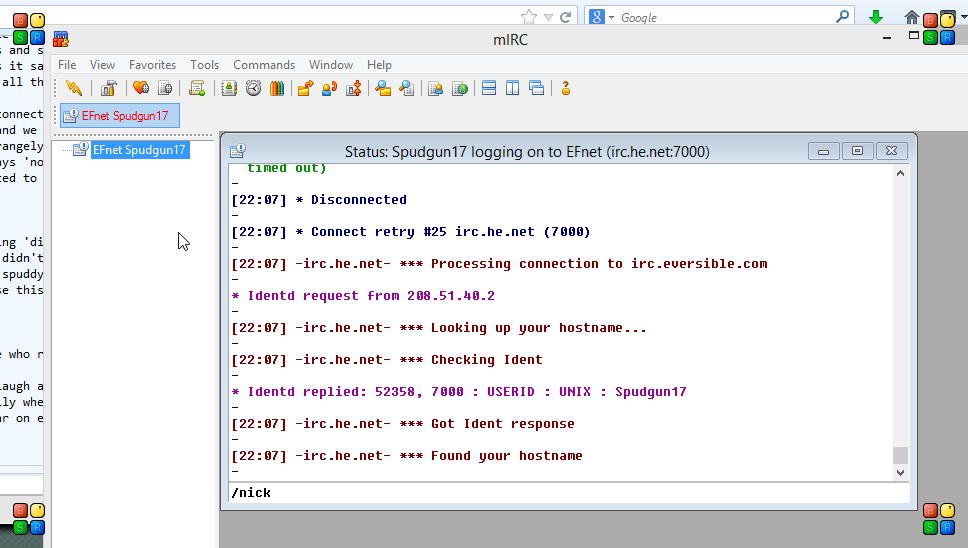Click the Send File folder icon
Image resolution: width=968 pixels, height=548 pixels.
point(305,88)
